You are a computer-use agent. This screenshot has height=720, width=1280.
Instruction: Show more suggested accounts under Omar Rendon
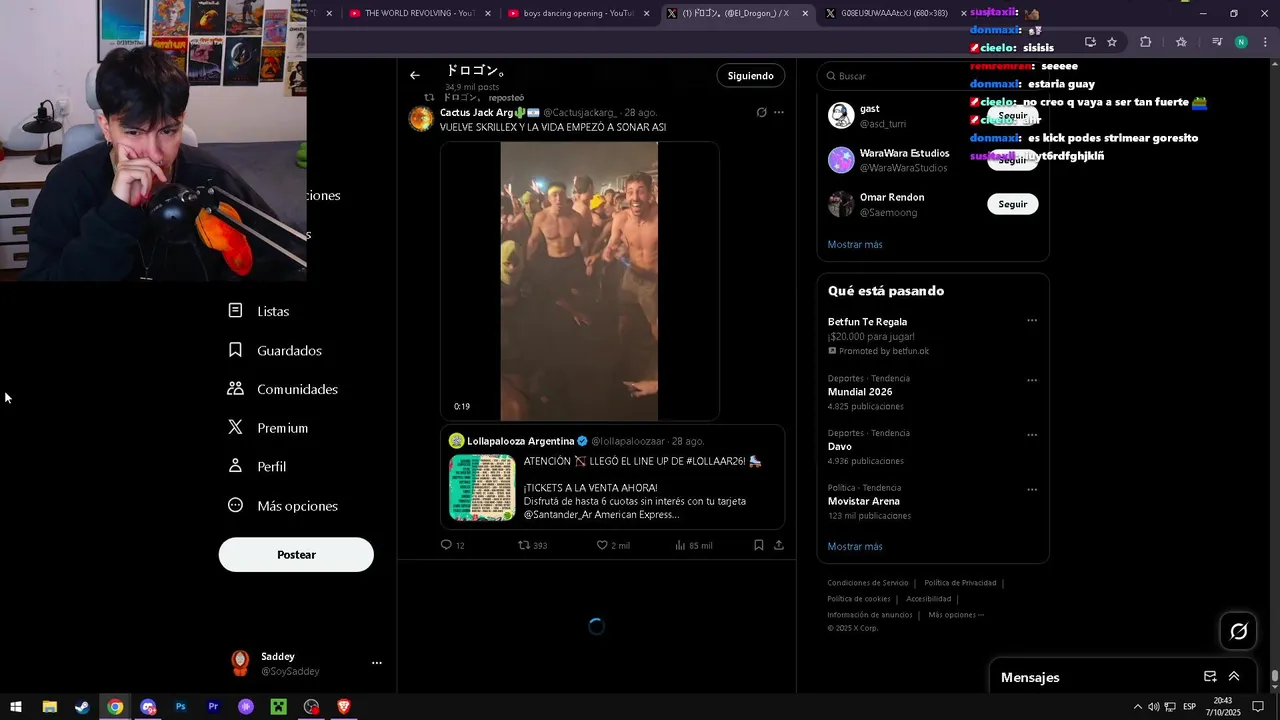coord(855,244)
